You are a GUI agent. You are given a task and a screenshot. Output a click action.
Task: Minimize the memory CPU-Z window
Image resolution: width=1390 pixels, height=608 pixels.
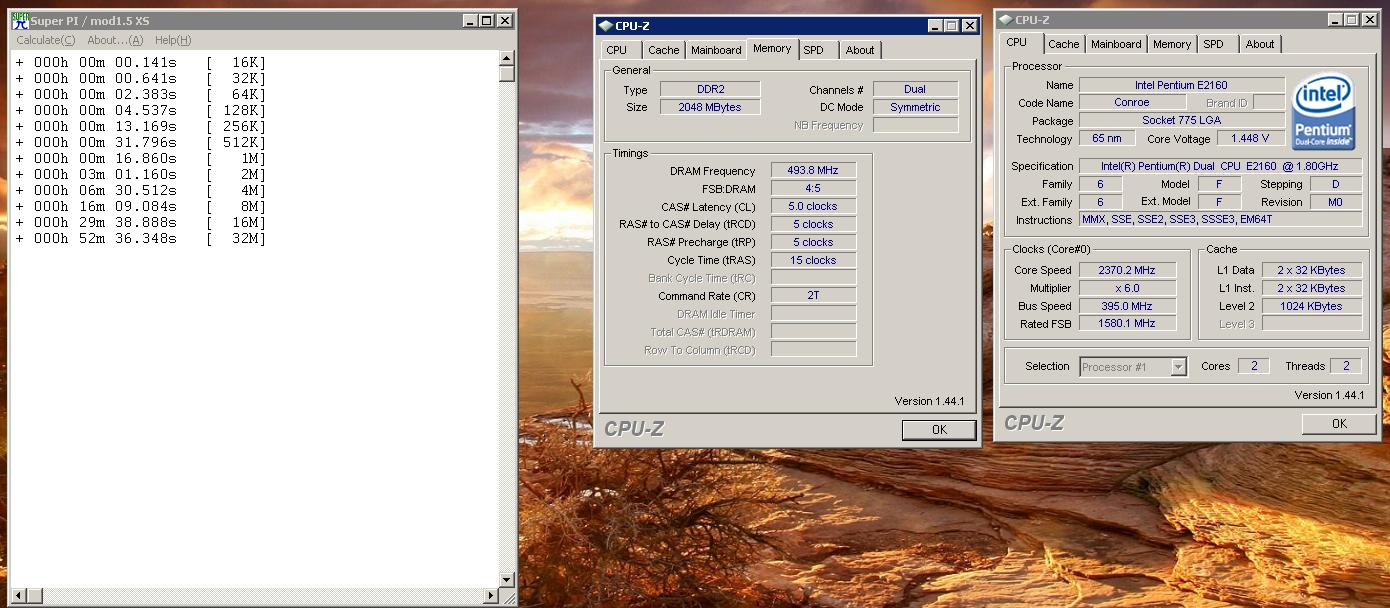click(935, 26)
